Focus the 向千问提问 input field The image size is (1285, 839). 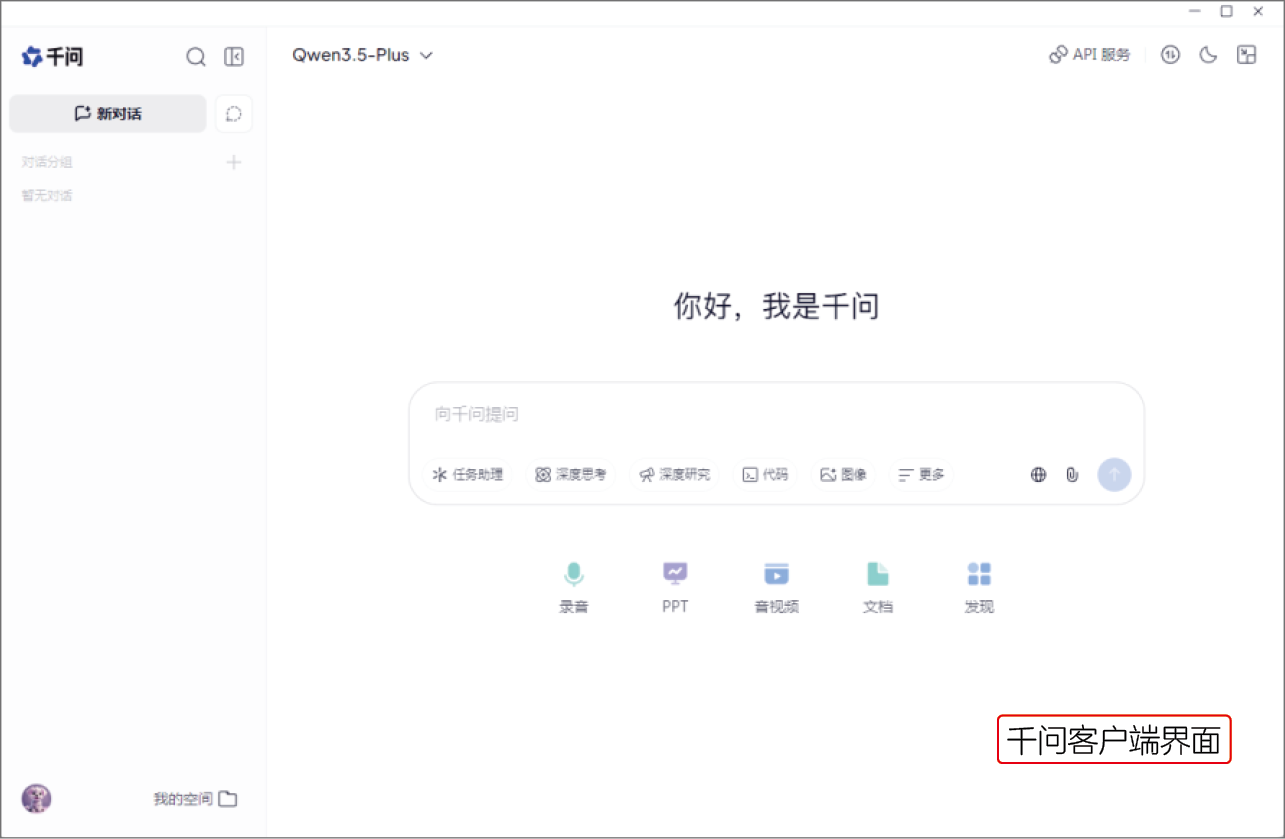pyautogui.click(x=776, y=414)
